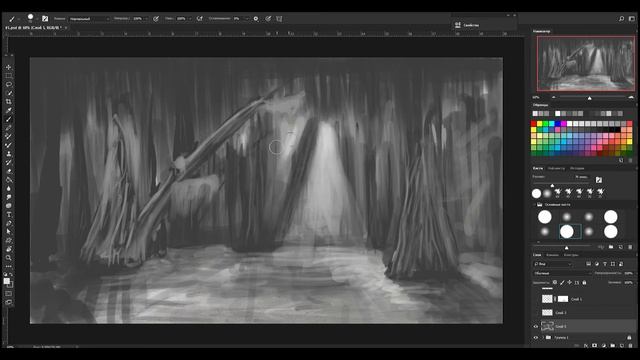Switch to the Контуры paths tab
This screenshot has width=640, height=360.
coord(571,255)
